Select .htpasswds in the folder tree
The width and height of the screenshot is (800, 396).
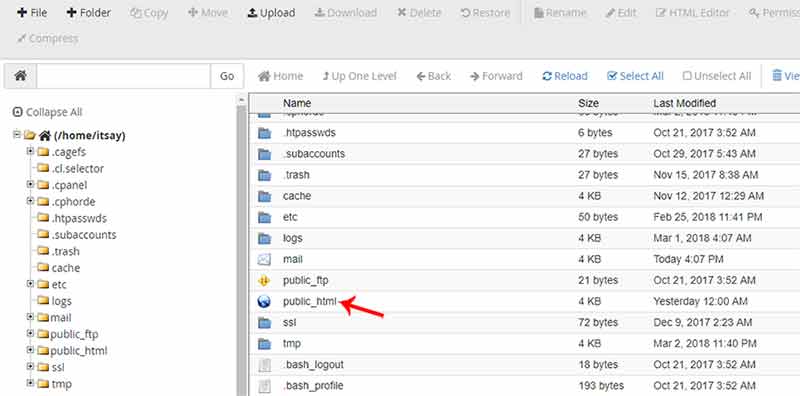click(x=79, y=218)
